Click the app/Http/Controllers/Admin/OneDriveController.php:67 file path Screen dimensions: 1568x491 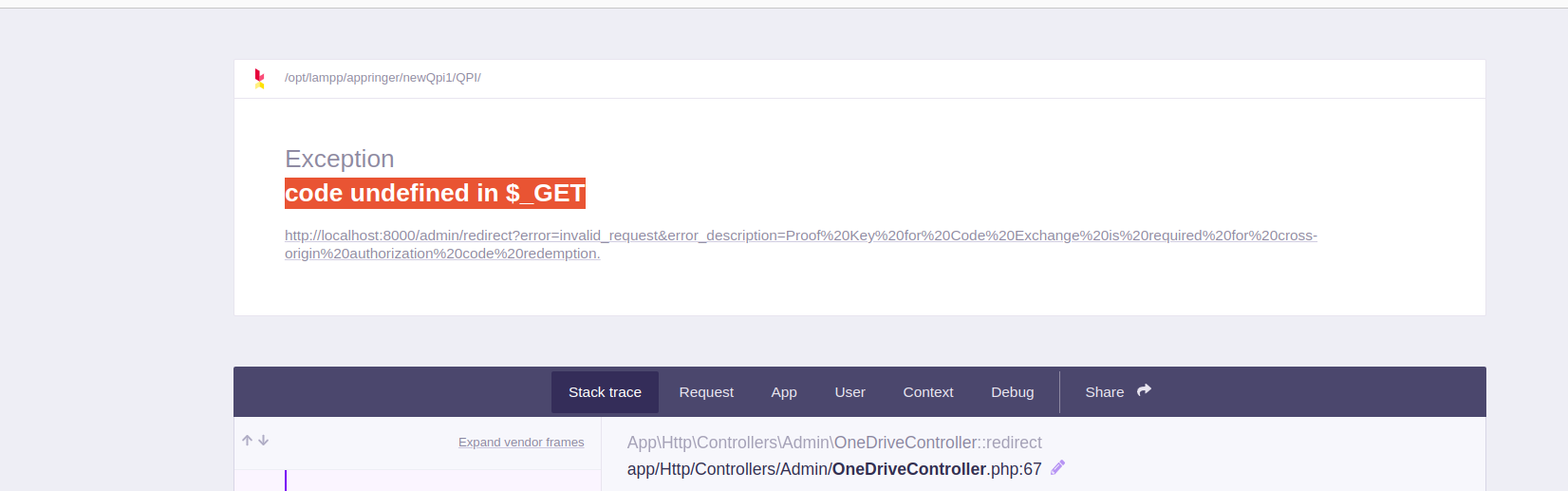click(834, 469)
